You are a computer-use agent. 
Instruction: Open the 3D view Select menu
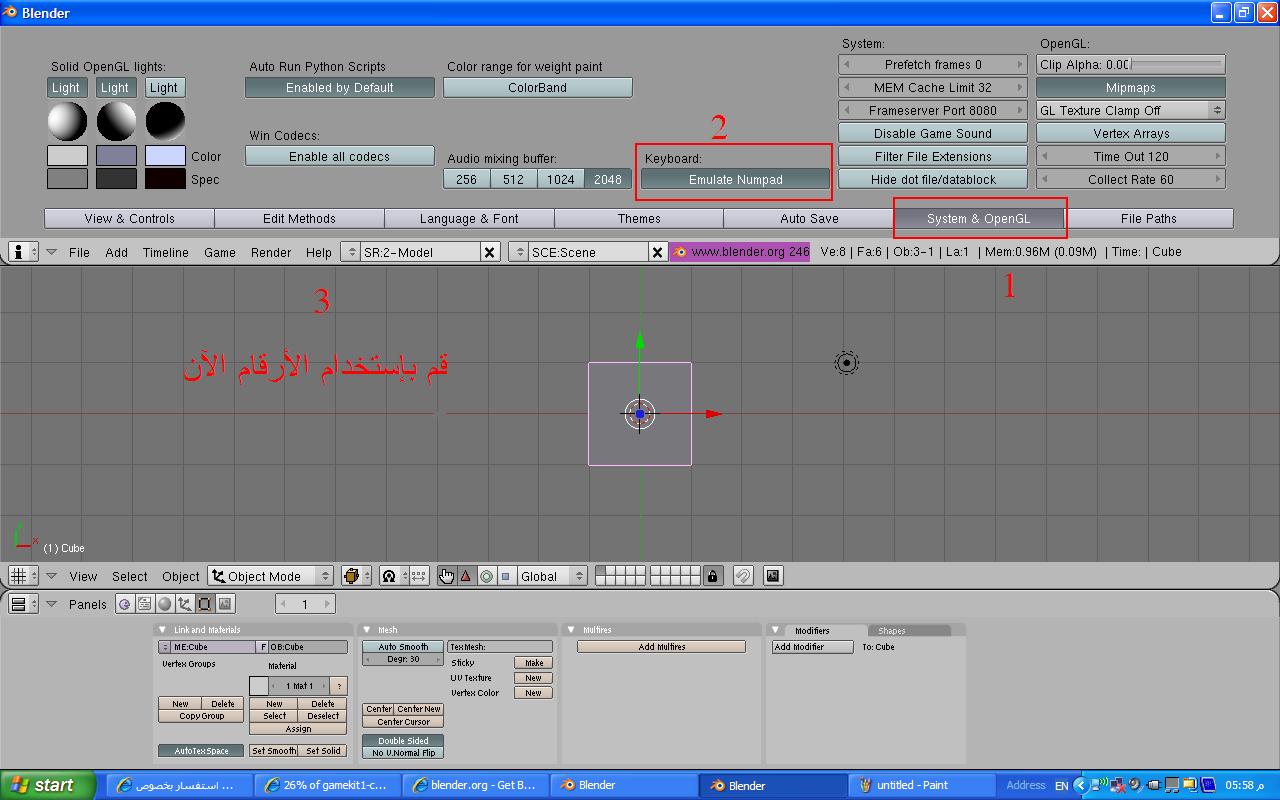[x=130, y=577]
